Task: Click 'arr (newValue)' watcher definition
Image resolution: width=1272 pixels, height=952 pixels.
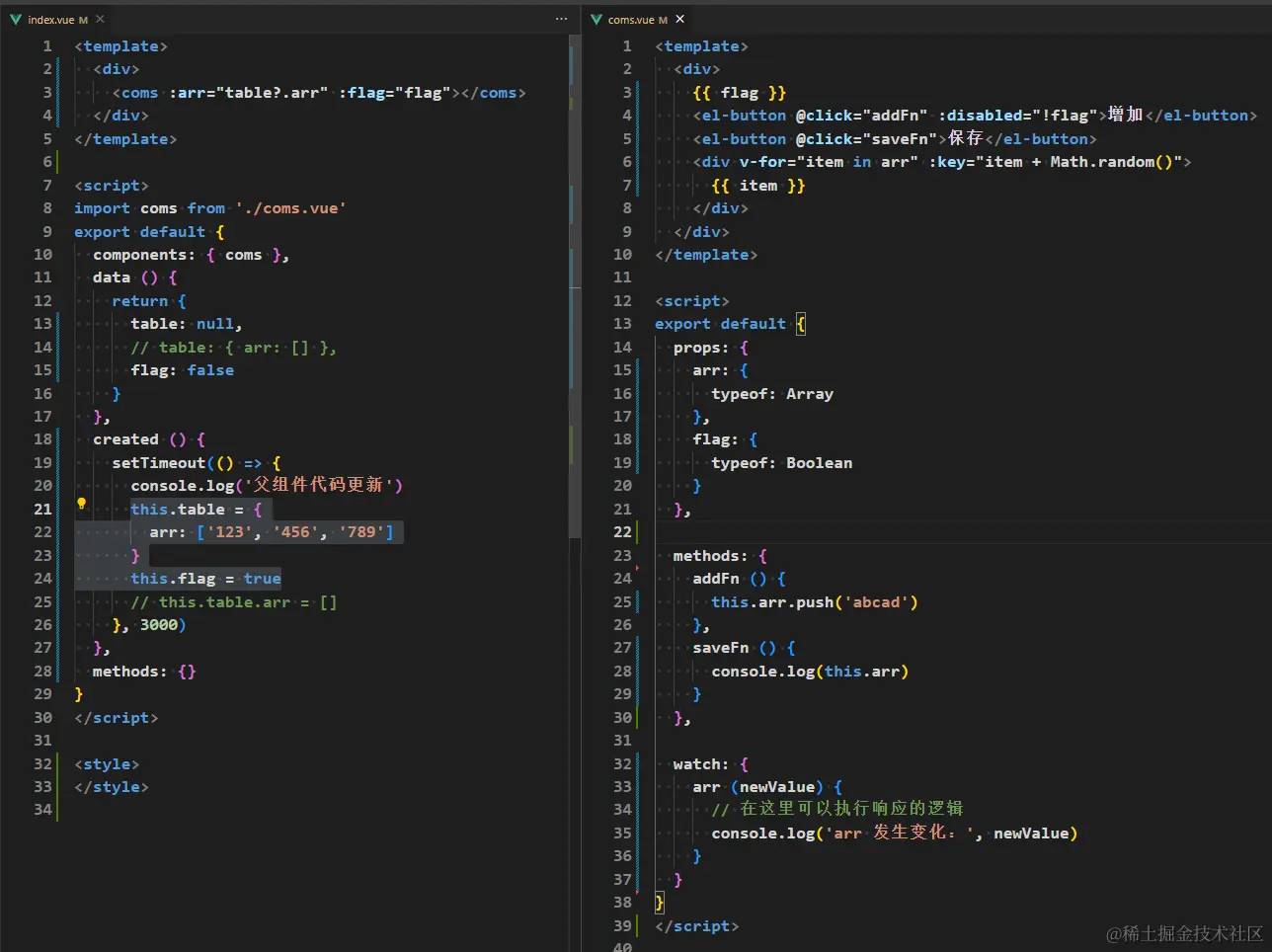Action: click(x=758, y=787)
